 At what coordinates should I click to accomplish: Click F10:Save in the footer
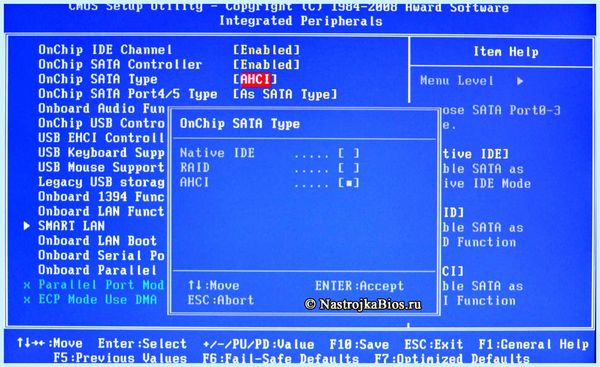point(359,344)
